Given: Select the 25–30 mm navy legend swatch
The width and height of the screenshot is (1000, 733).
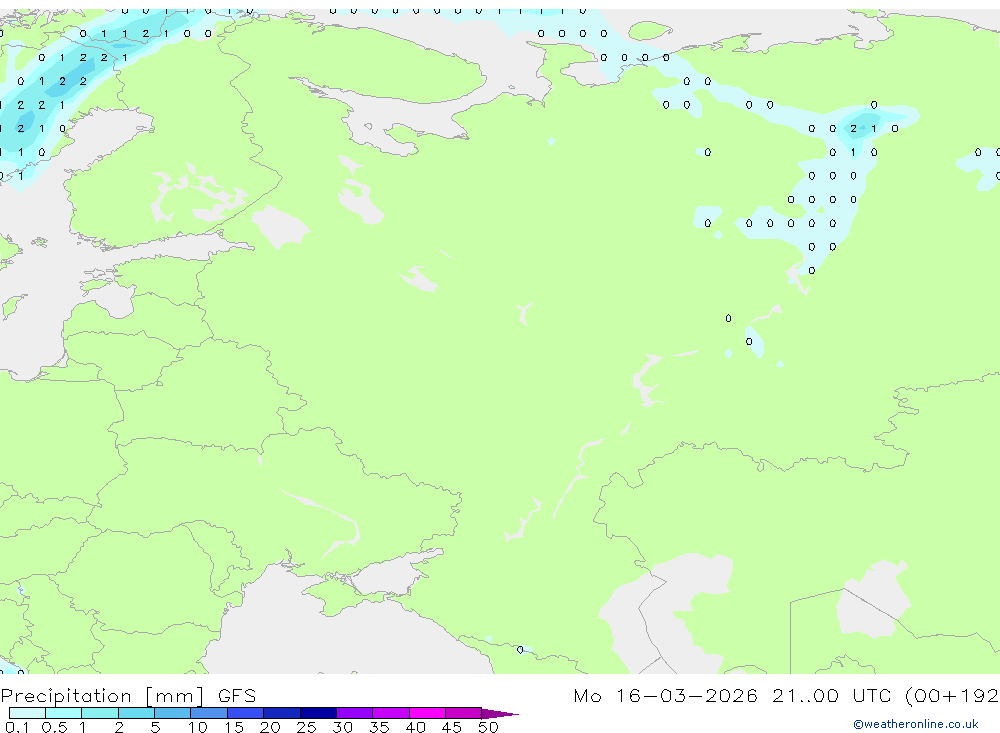Looking at the screenshot, I should click(318, 713).
